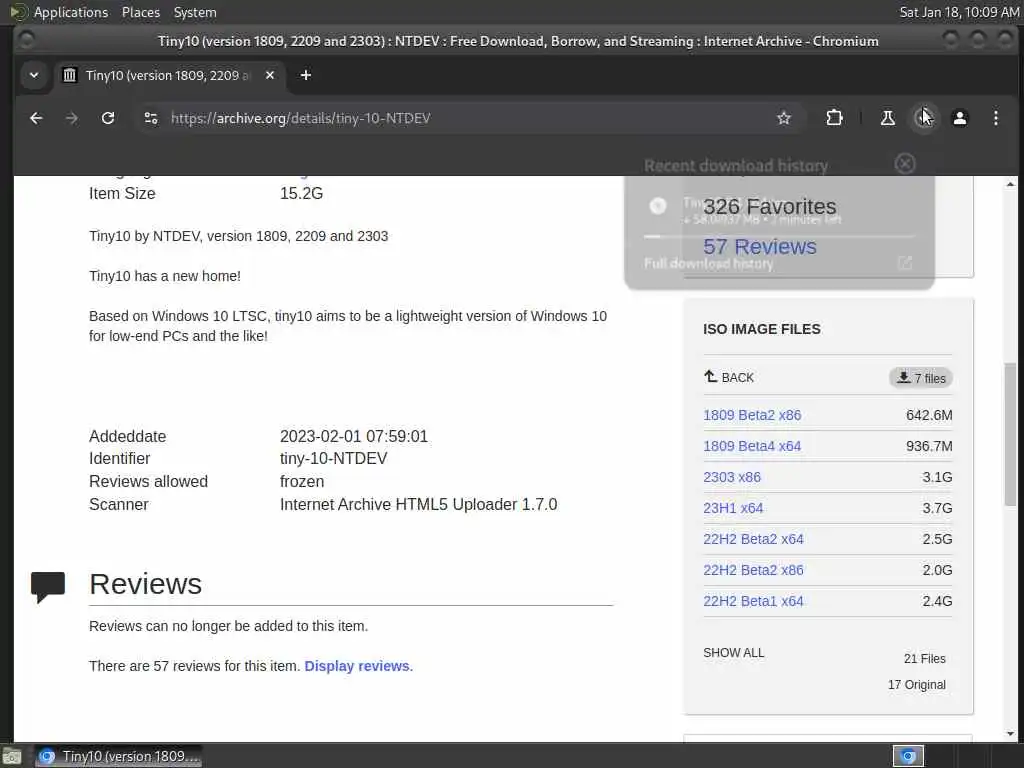Click the page scrollbar thumb
Screen dimensions: 1024x768
(x=1010, y=434)
